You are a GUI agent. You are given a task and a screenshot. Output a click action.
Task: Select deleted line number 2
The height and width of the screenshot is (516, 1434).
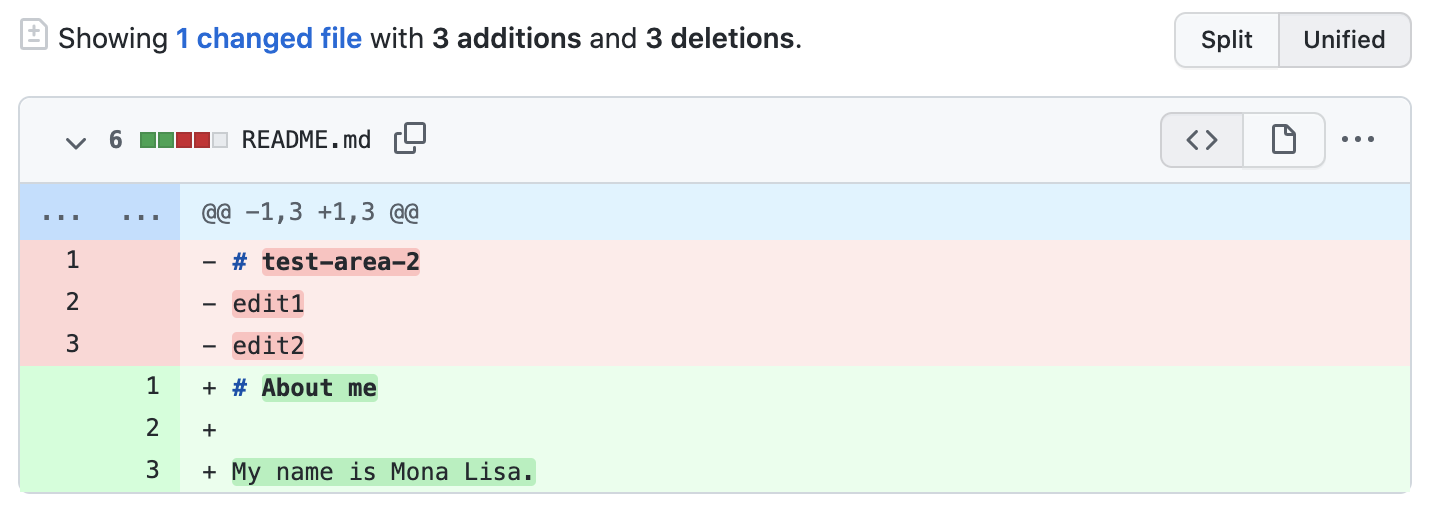click(x=72, y=302)
